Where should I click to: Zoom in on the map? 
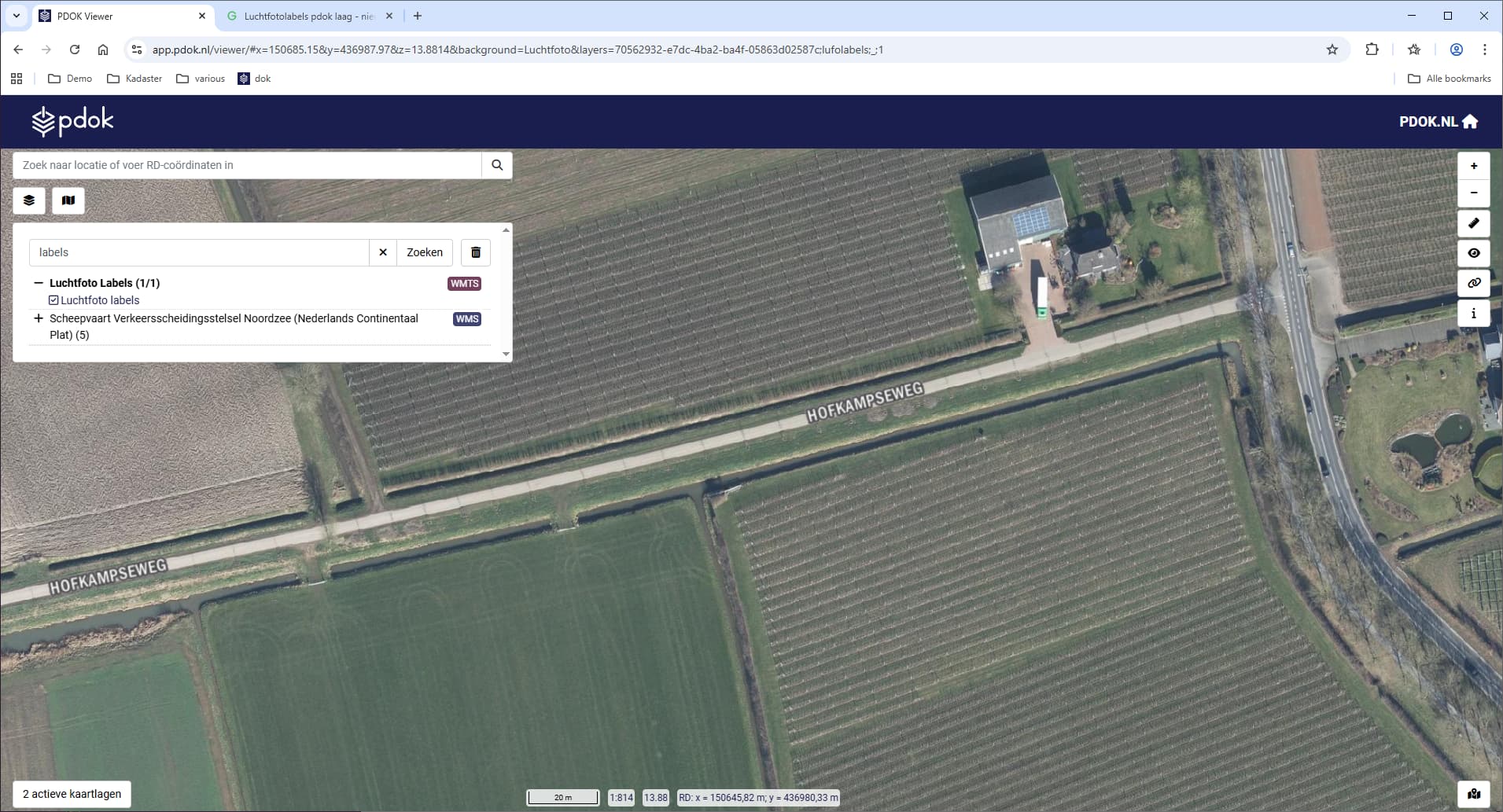click(x=1473, y=166)
